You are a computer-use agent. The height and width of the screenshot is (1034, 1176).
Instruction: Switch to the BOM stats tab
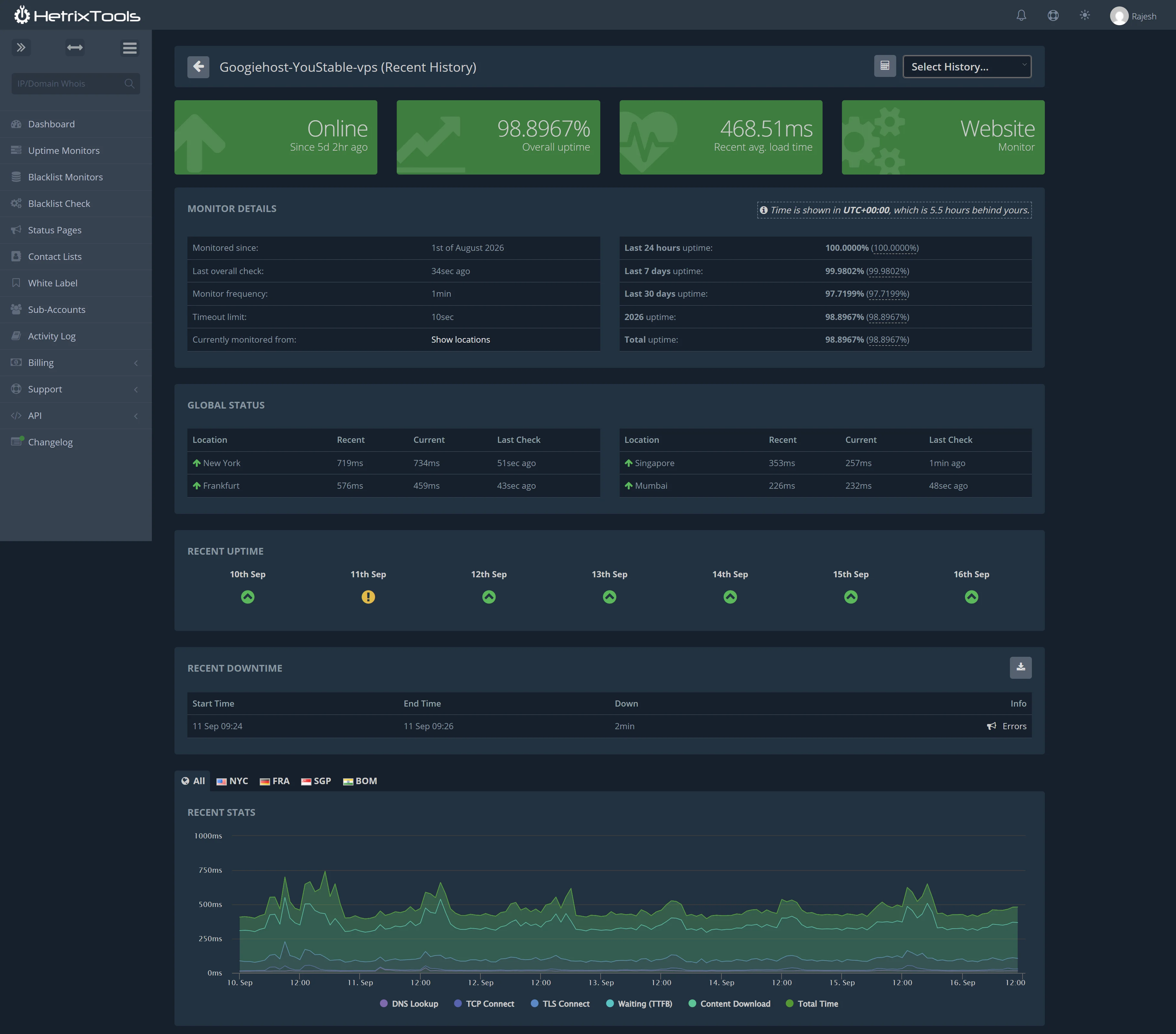[x=360, y=781]
